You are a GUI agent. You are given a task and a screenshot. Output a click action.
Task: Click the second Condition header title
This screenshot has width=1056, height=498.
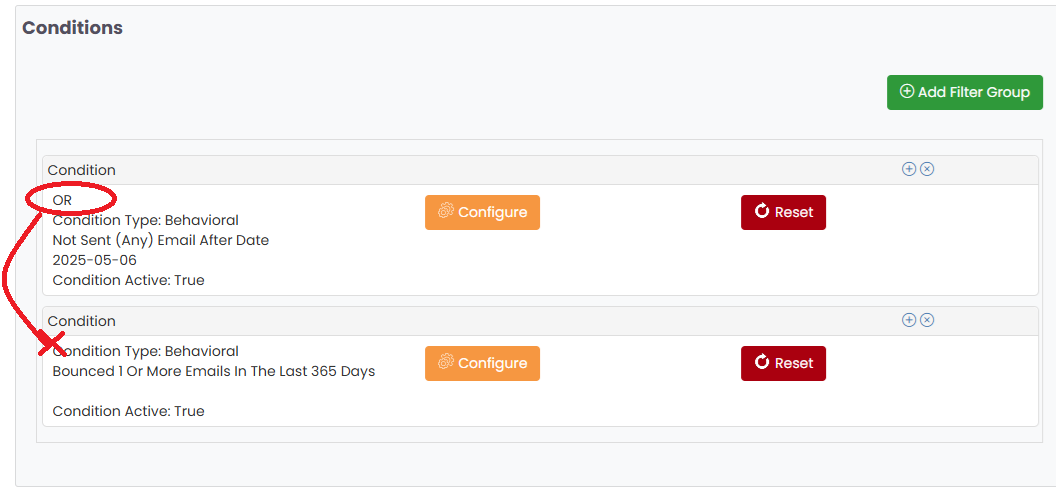pos(82,321)
